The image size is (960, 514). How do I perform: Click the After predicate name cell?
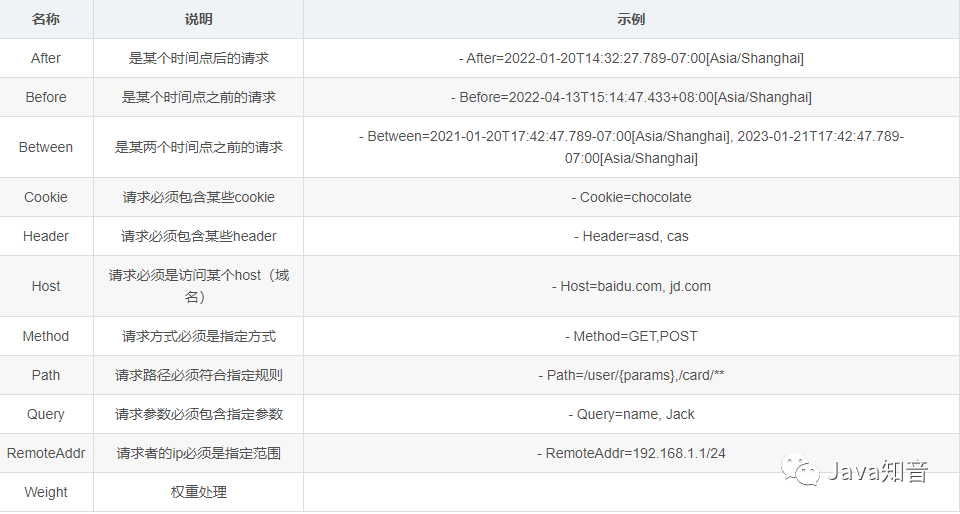tap(46, 58)
